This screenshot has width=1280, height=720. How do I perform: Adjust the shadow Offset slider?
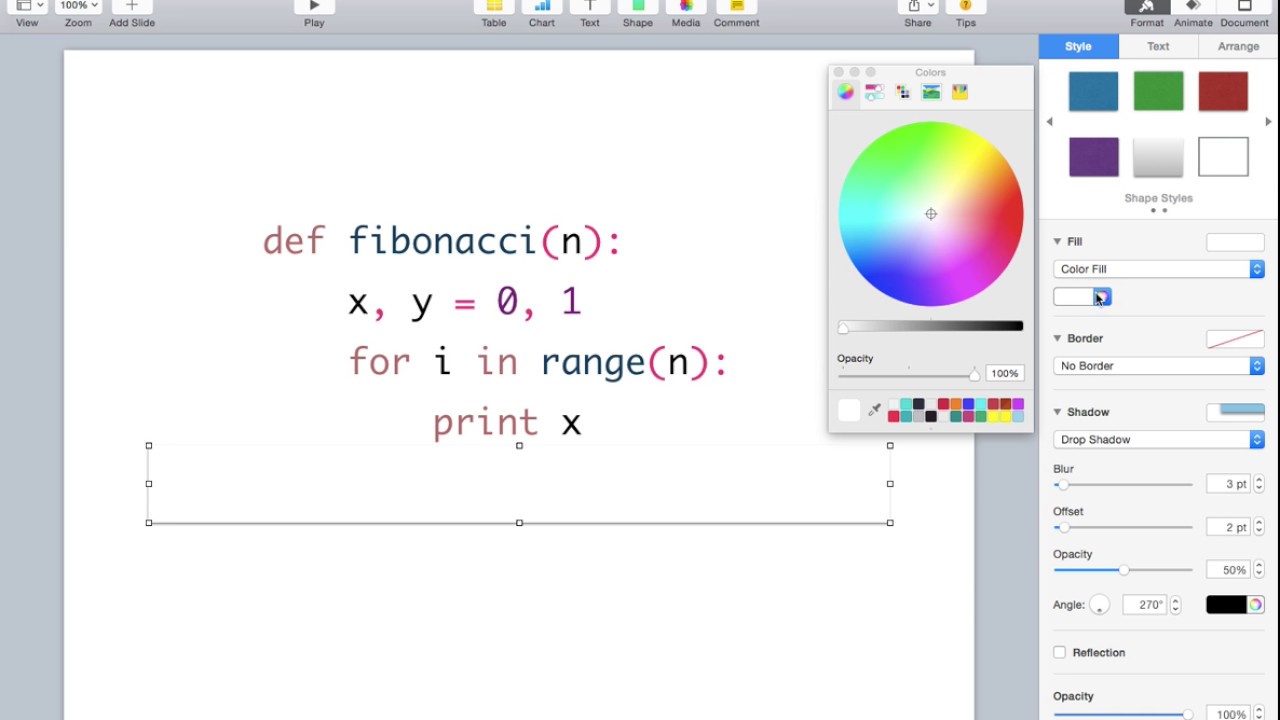point(1123,527)
